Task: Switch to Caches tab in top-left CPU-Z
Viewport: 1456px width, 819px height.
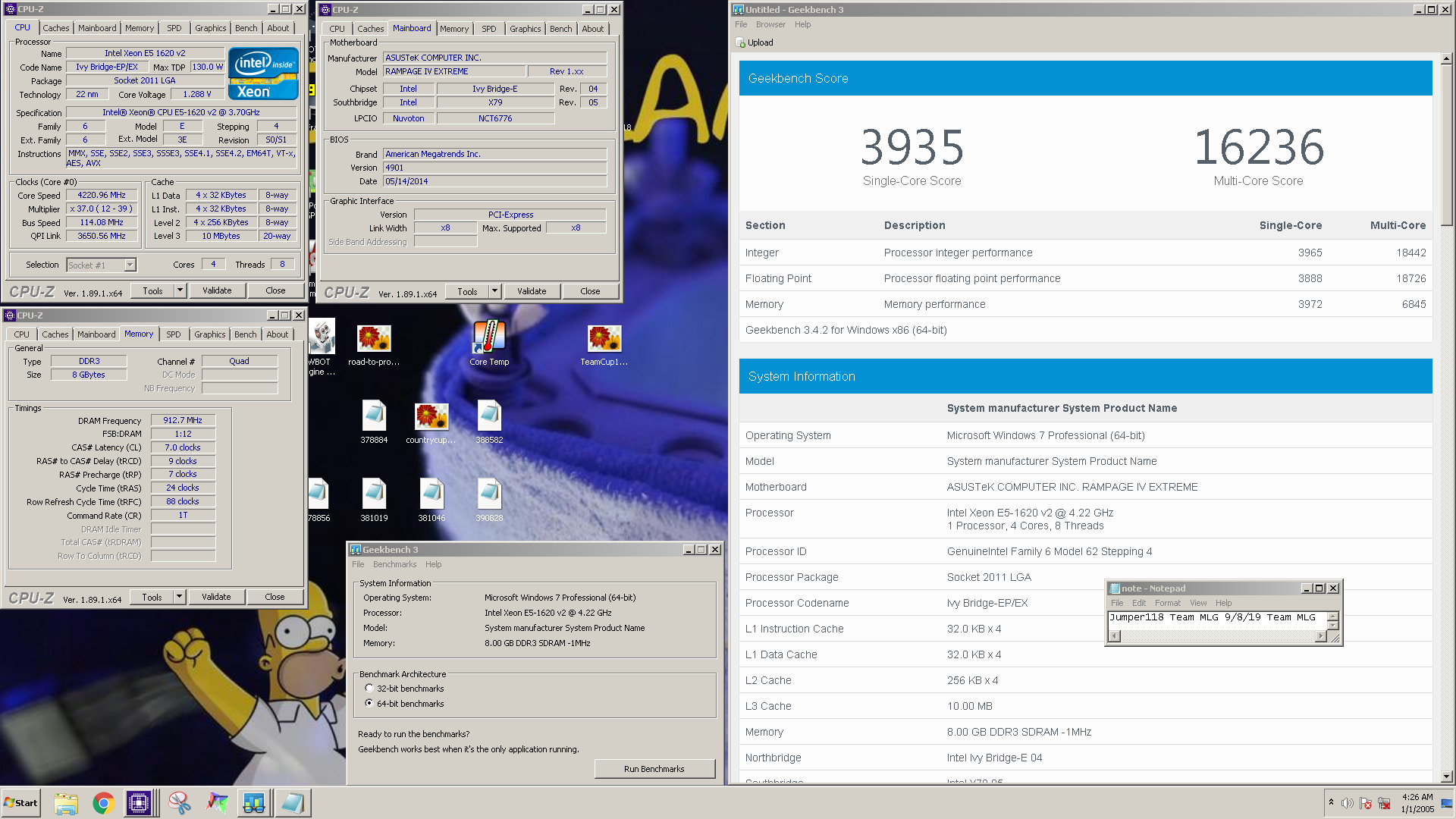Action: 55,28
